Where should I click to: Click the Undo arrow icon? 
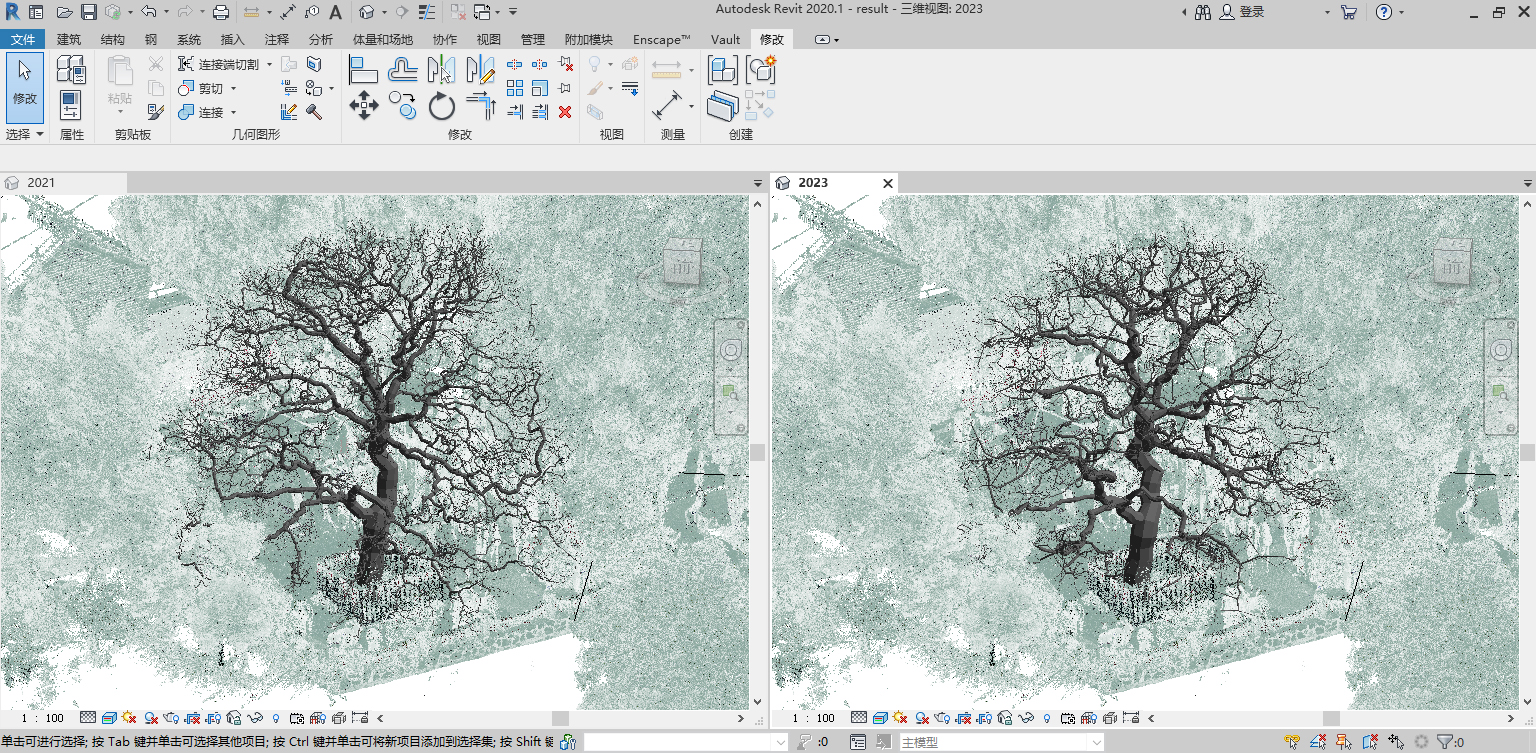click(149, 12)
